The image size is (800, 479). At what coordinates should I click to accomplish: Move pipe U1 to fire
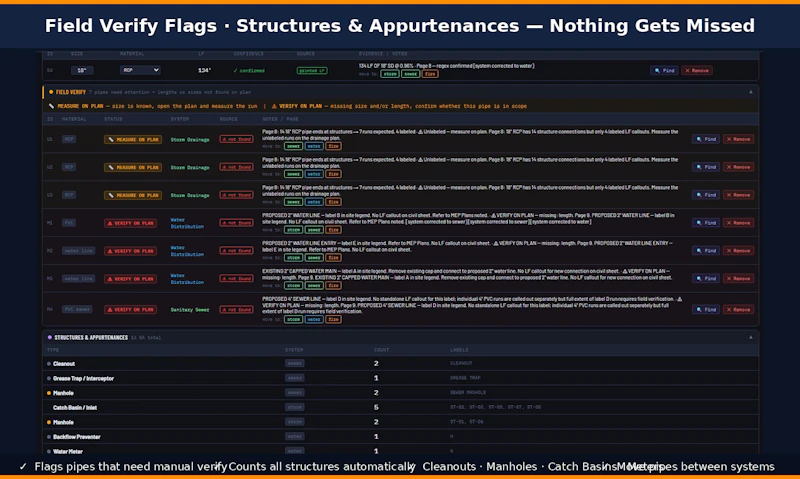coord(334,146)
